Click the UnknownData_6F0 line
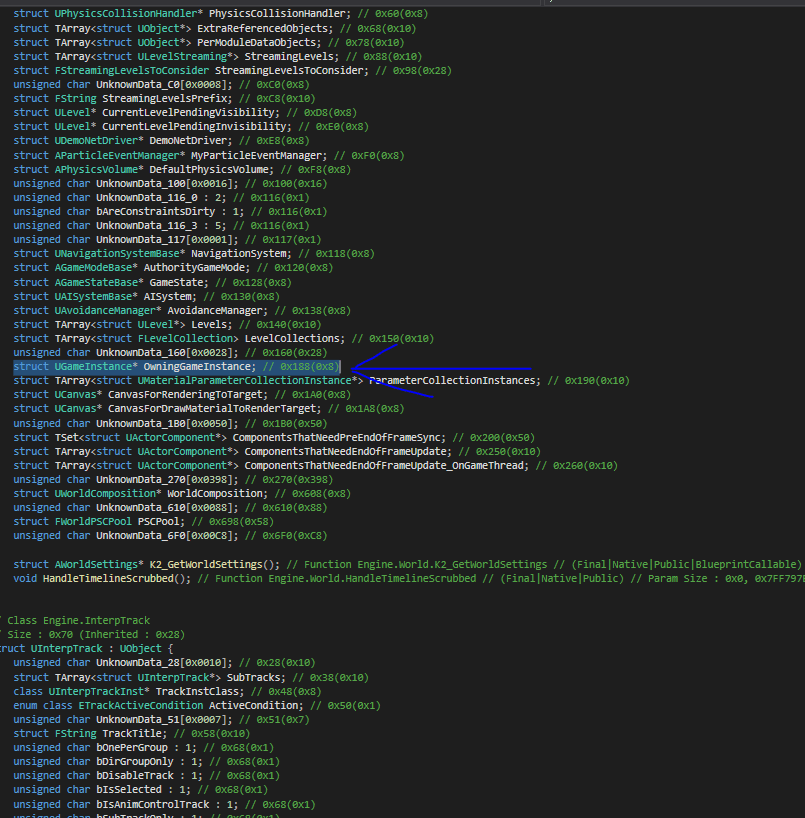This screenshot has width=805, height=818. pos(170,536)
